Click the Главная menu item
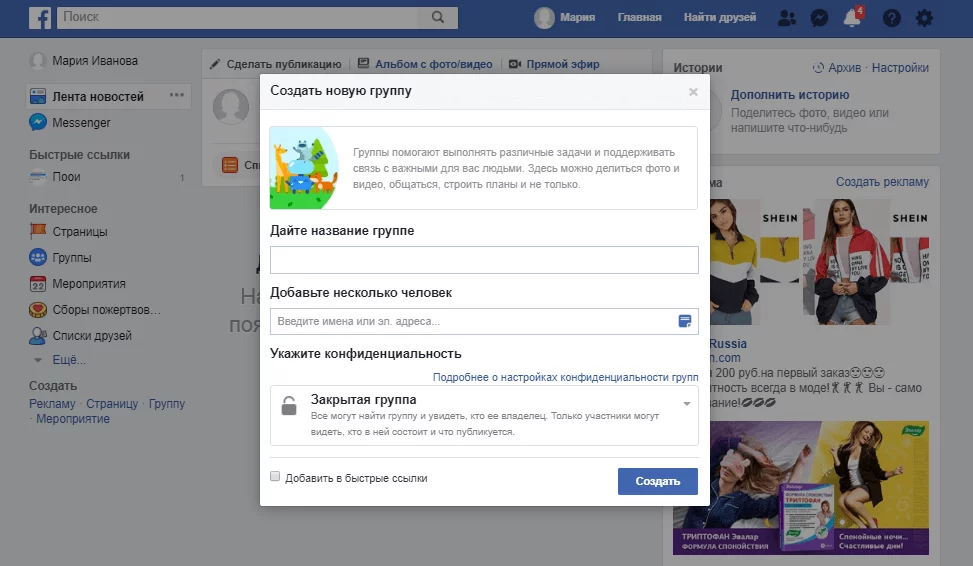Screen dimensions: 973x566 (639, 17)
